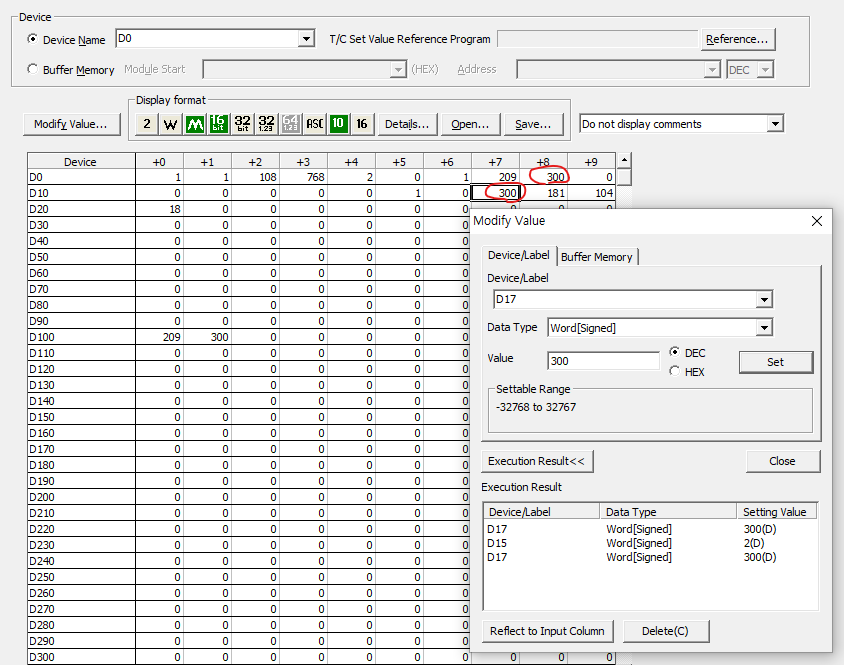Apply value with Set button

coord(775,362)
